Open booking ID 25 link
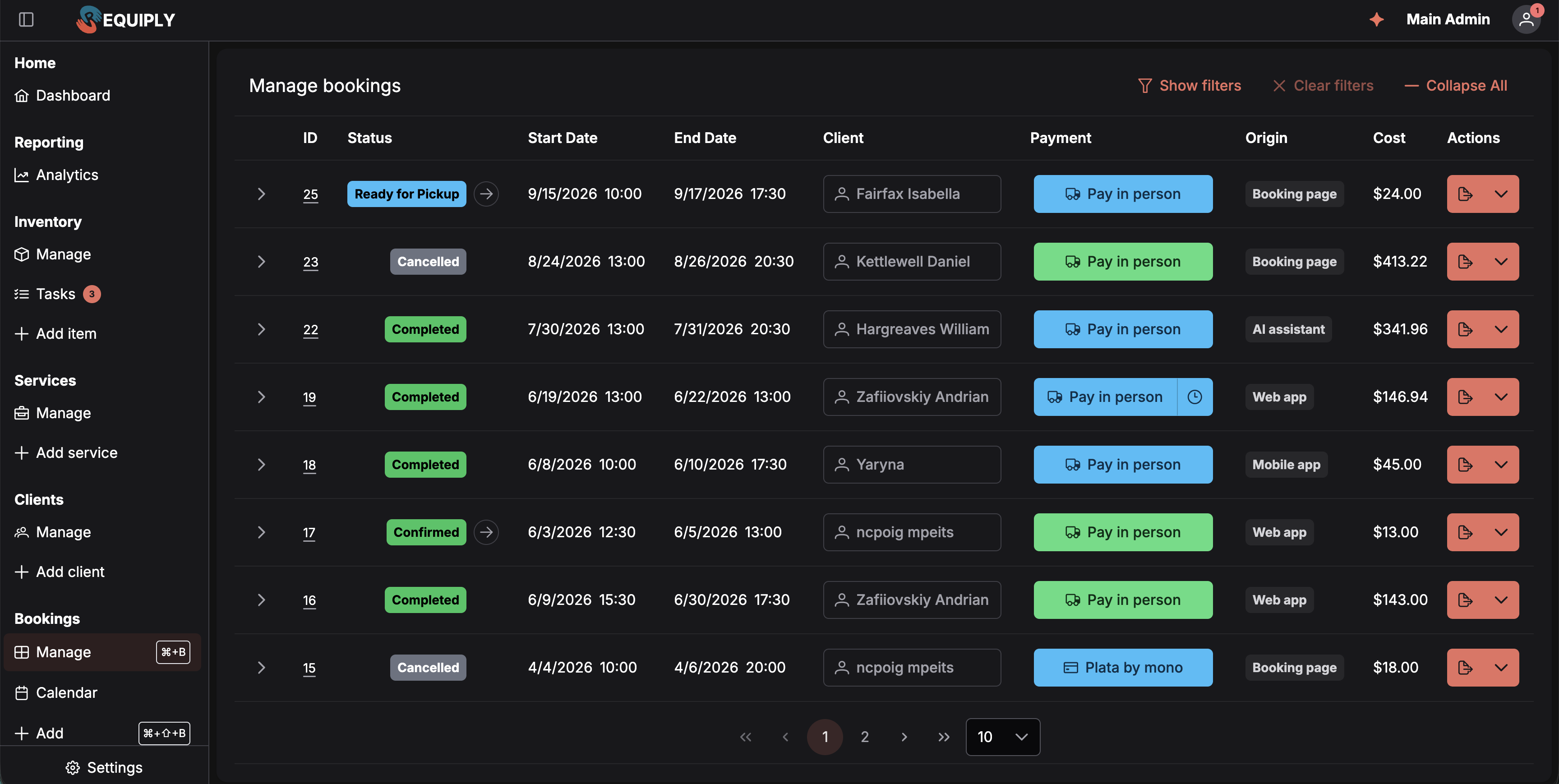 click(310, 194)
